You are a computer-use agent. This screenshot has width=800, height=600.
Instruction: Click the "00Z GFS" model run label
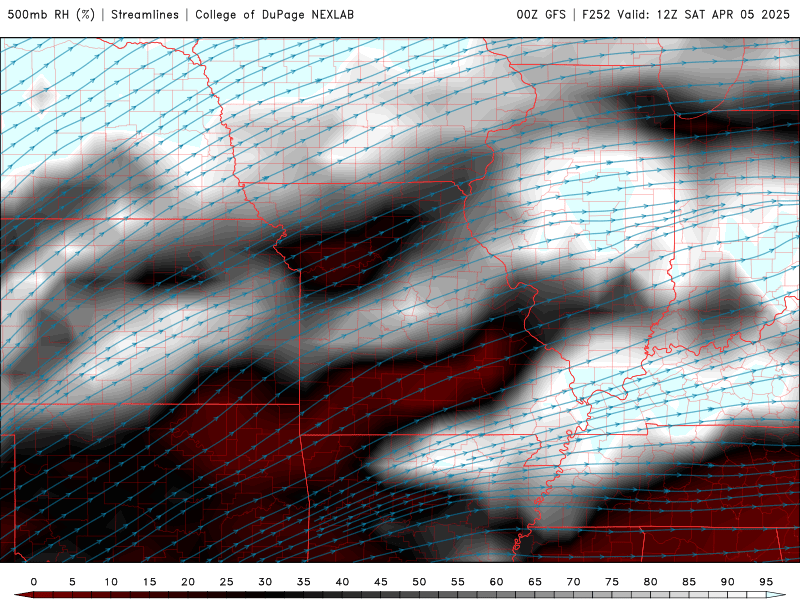click(541, 15)
